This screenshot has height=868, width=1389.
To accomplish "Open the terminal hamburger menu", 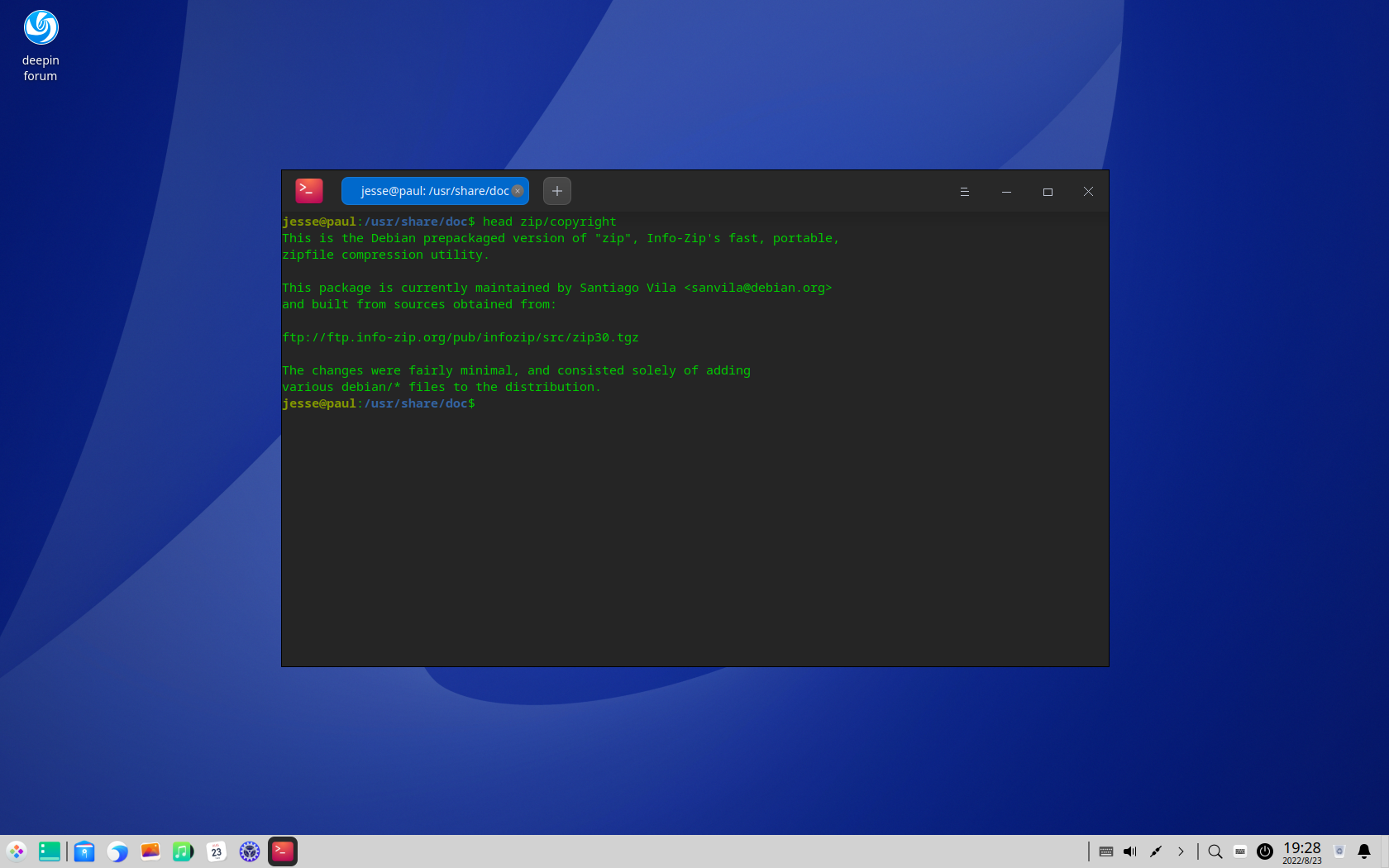I will click(x=964, y=192).
